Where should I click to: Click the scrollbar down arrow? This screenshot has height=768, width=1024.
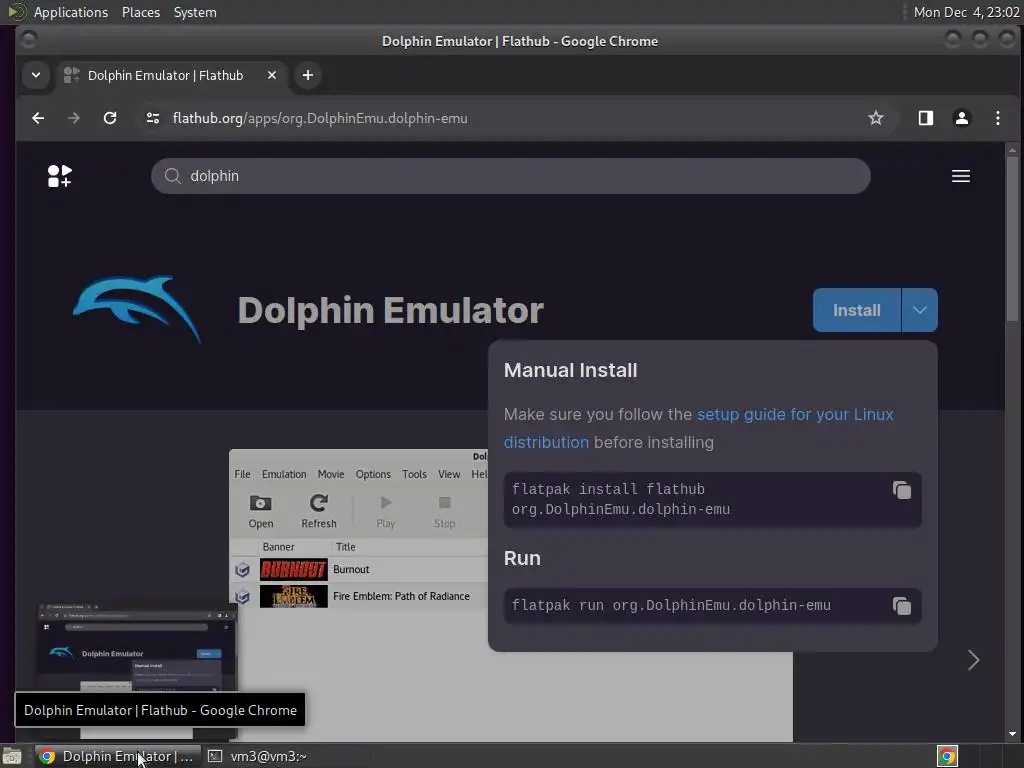[1012, 734]
